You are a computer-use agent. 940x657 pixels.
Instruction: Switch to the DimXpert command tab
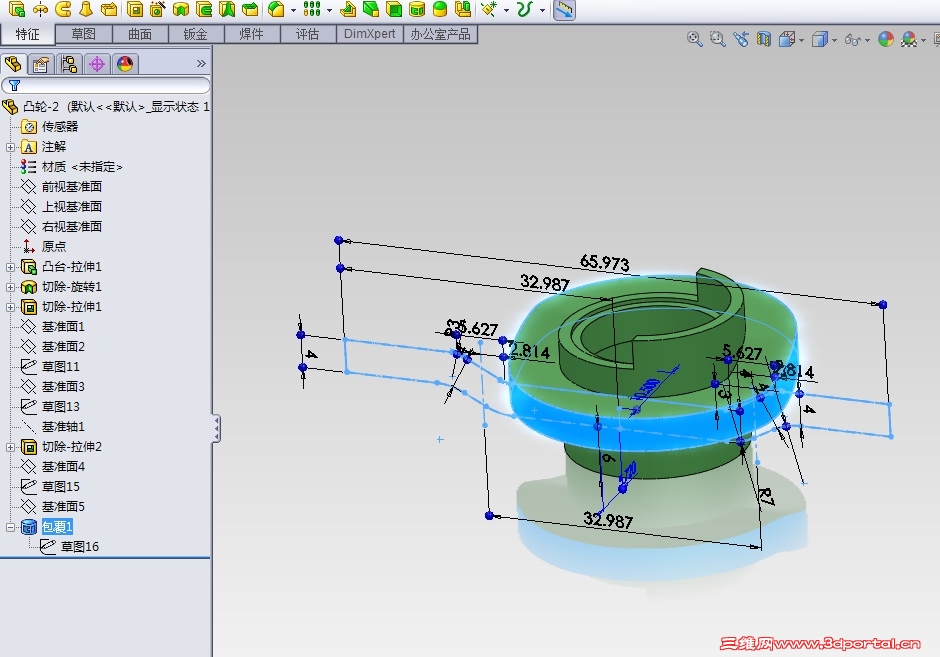pos(370,34)
